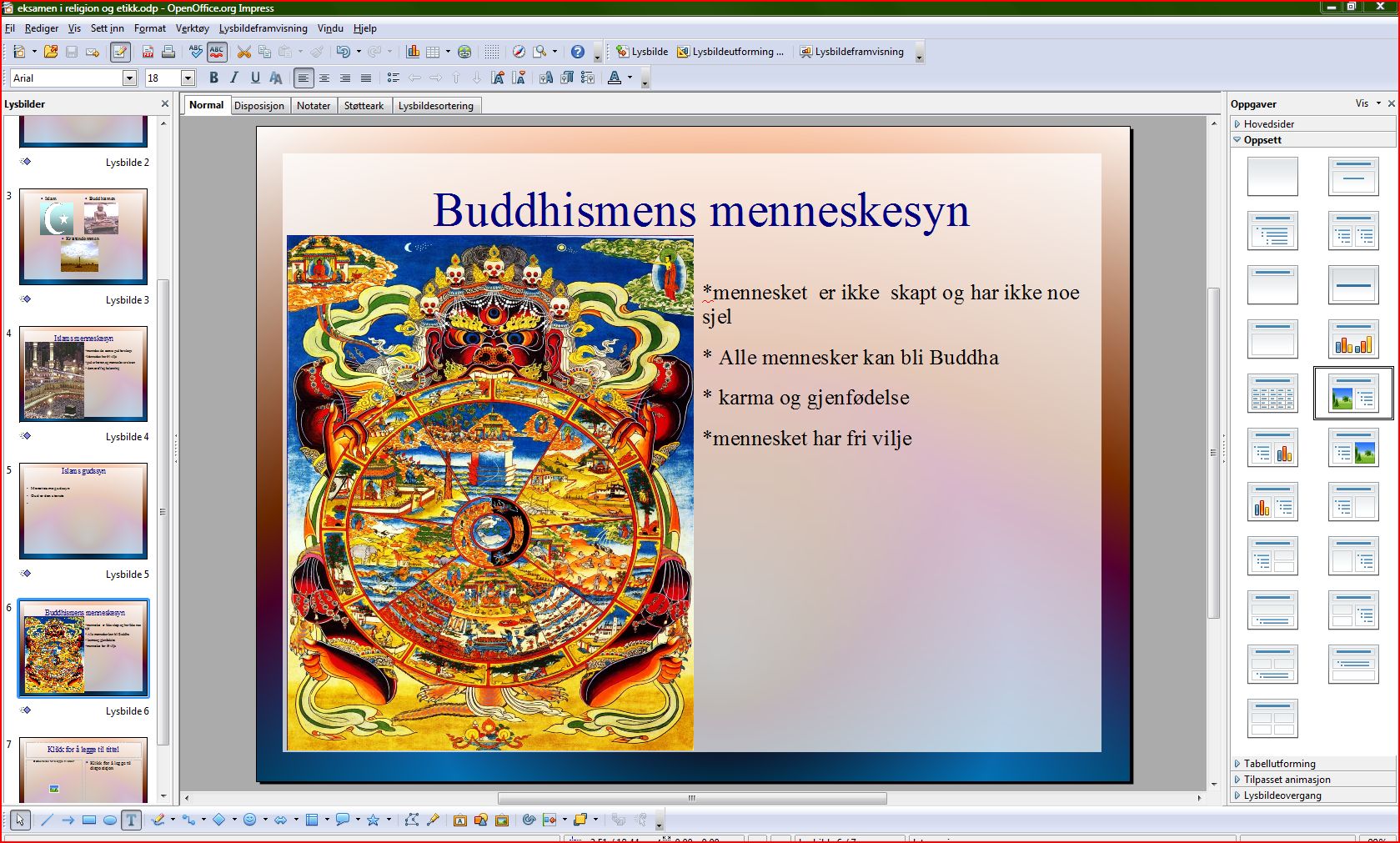This screenshot has width=1400, height=843.
Task: Pick the Line Ends with Arrow tool
Action: [x=68, y=820]
